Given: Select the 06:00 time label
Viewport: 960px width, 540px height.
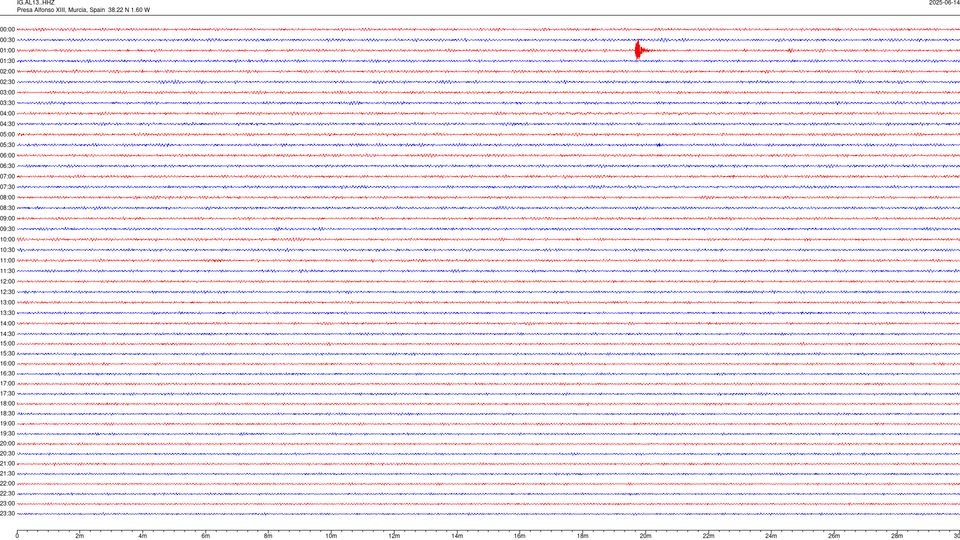Looking at the screenshot, I should [x=7, y=156].
